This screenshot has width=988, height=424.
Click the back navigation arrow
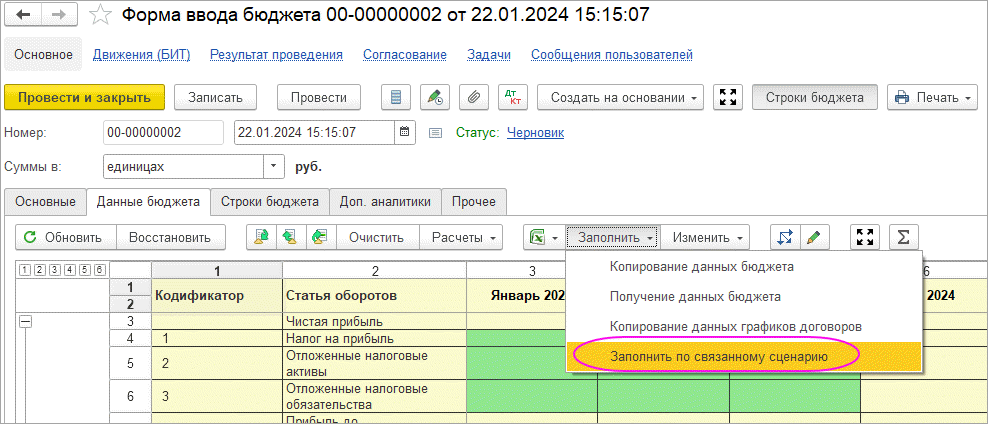coord(24,15)
